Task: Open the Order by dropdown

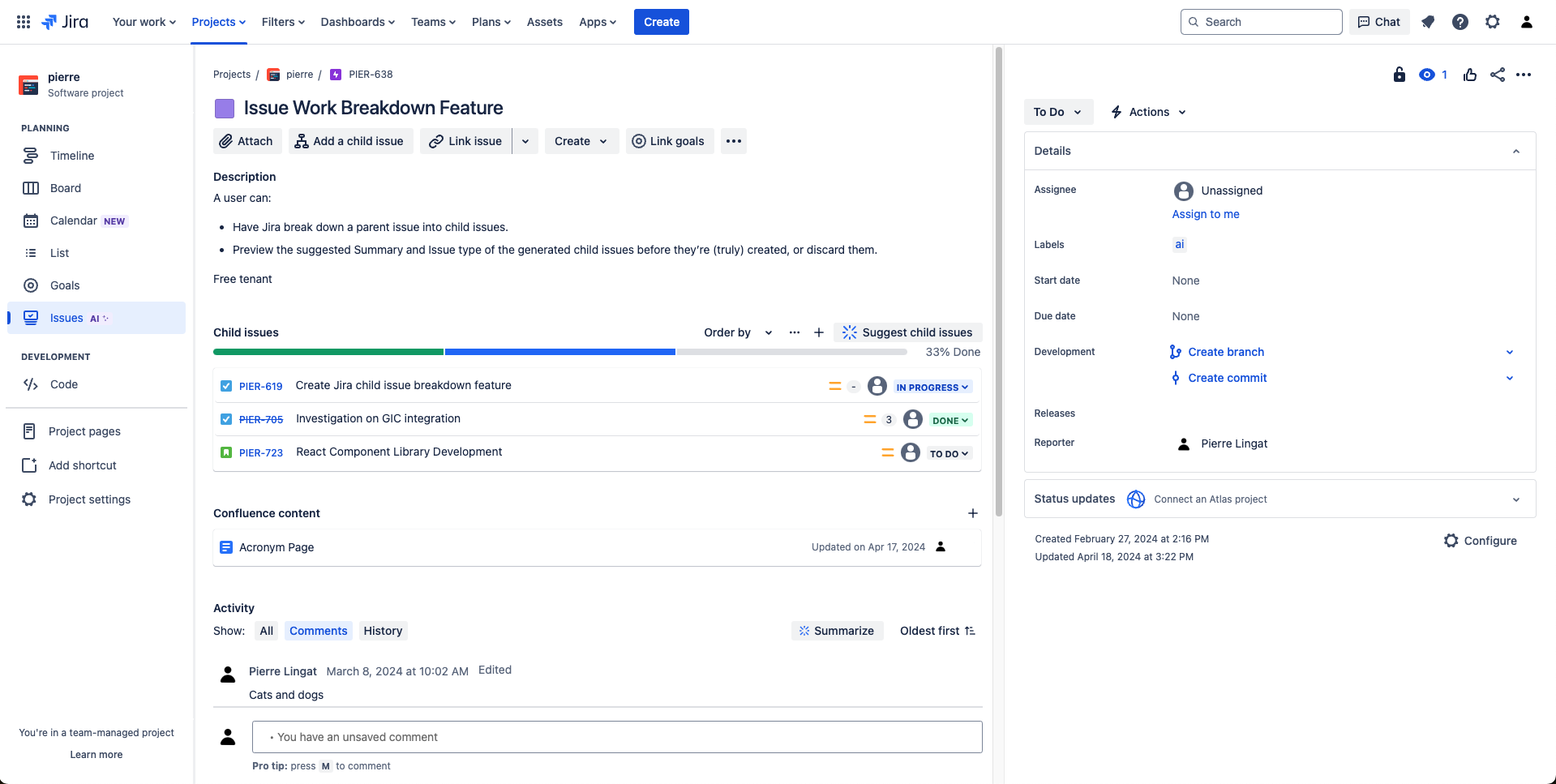Action: point(738,332)
